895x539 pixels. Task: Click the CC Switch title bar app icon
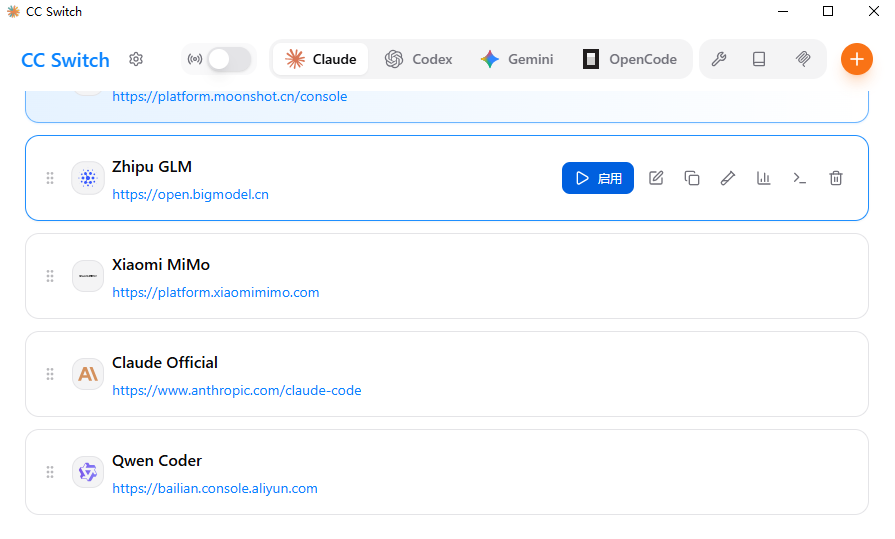pos(13,11)
